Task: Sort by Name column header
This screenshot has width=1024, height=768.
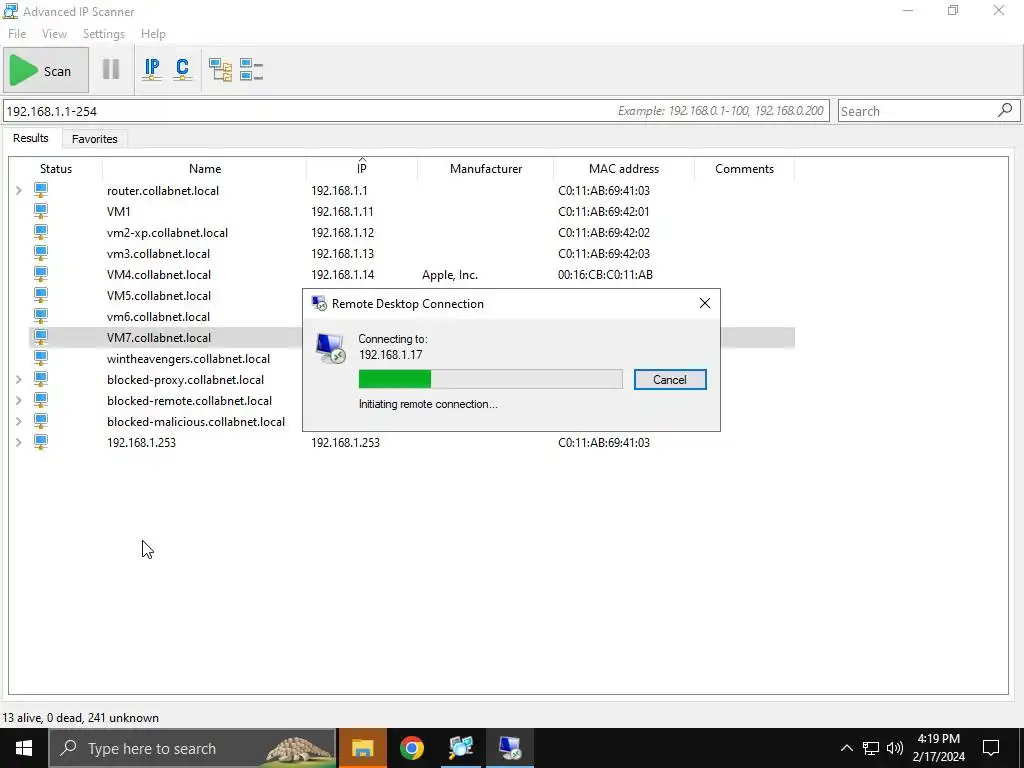Action: point(204,168)
